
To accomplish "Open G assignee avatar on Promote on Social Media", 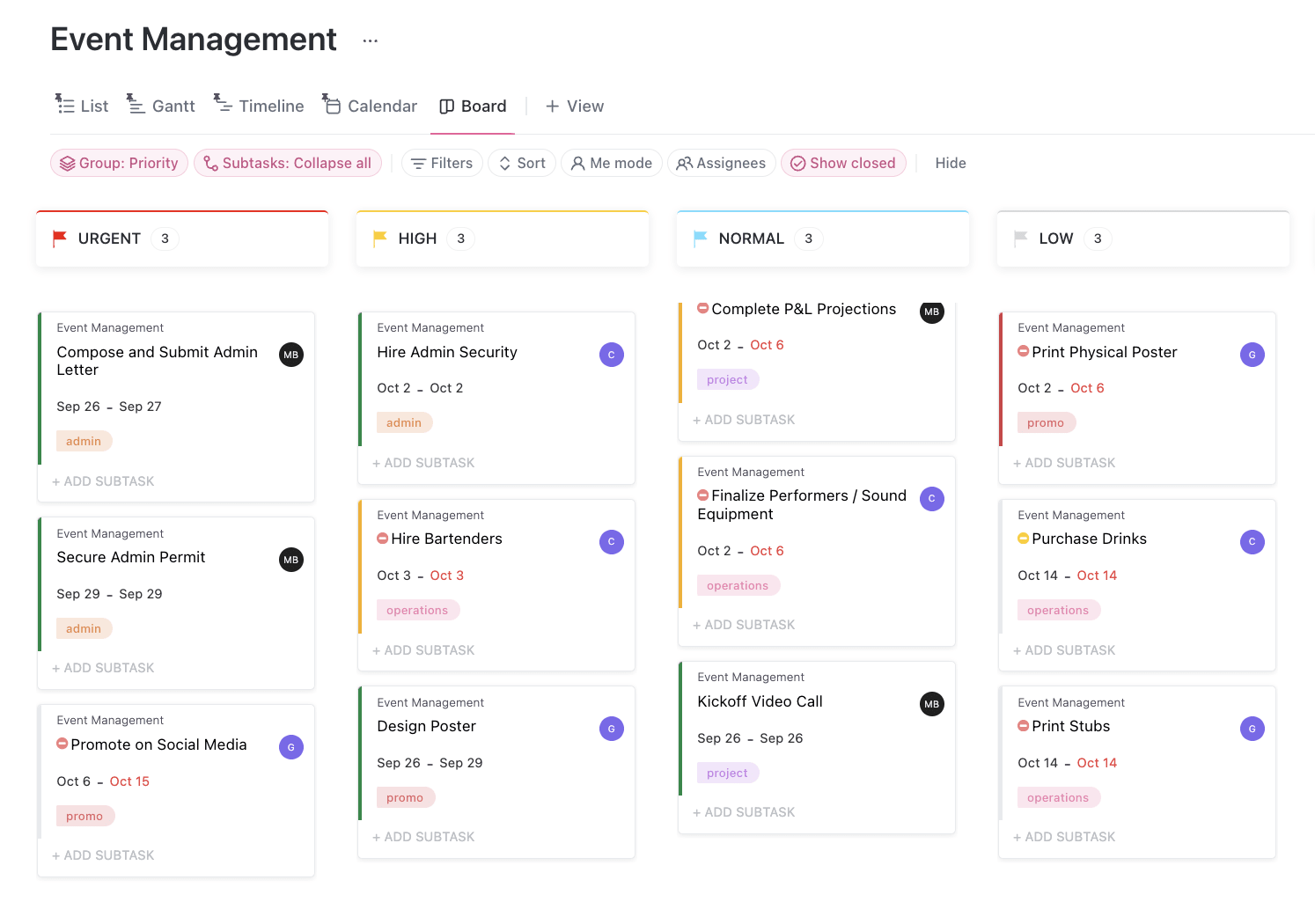I will pyautogui.click(x=291, y=747).
